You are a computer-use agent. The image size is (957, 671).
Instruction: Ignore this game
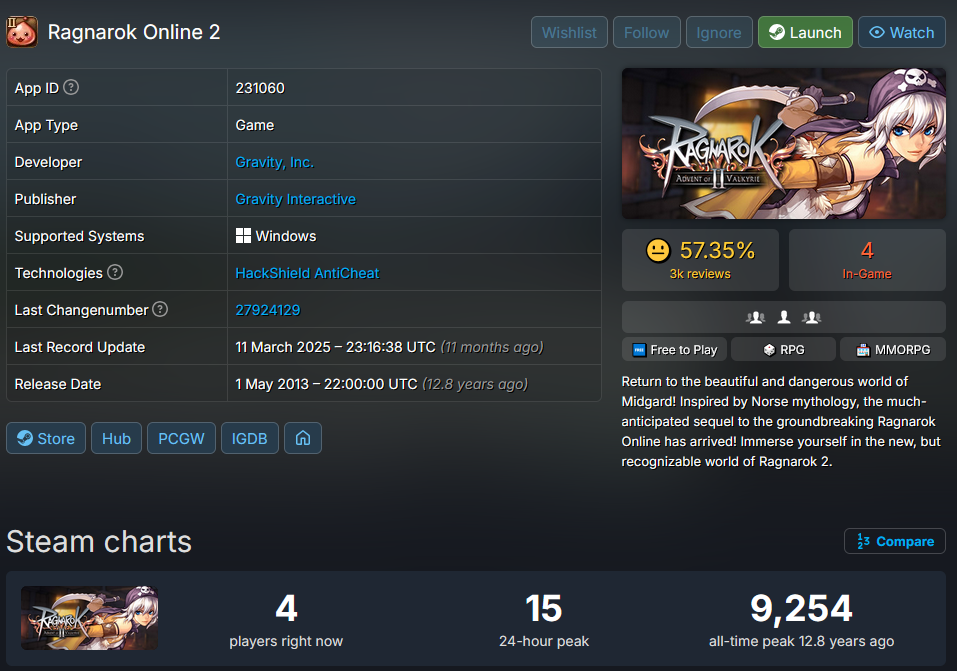coord(718,32)
